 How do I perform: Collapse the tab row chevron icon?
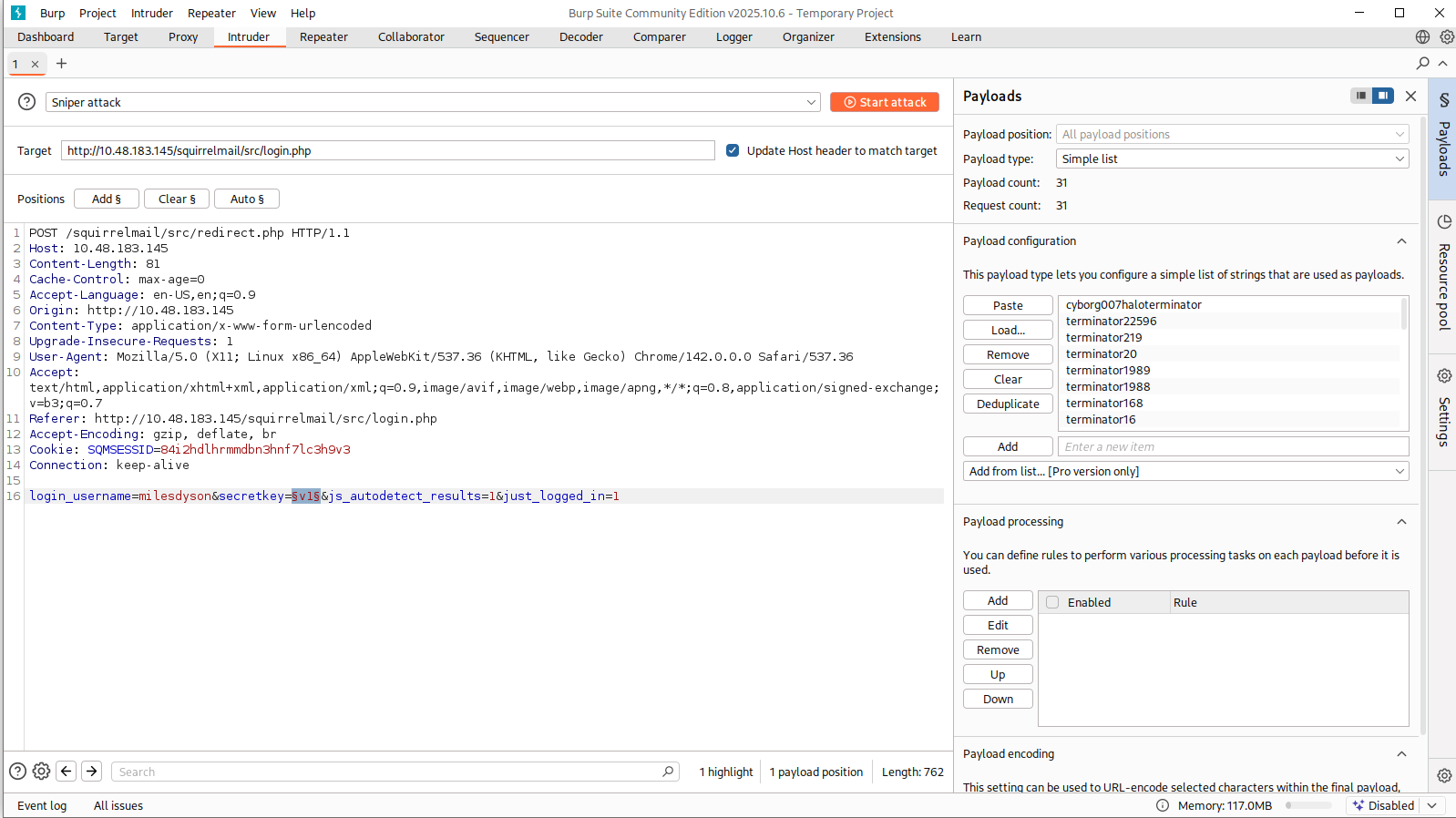tap(1442, 63)
